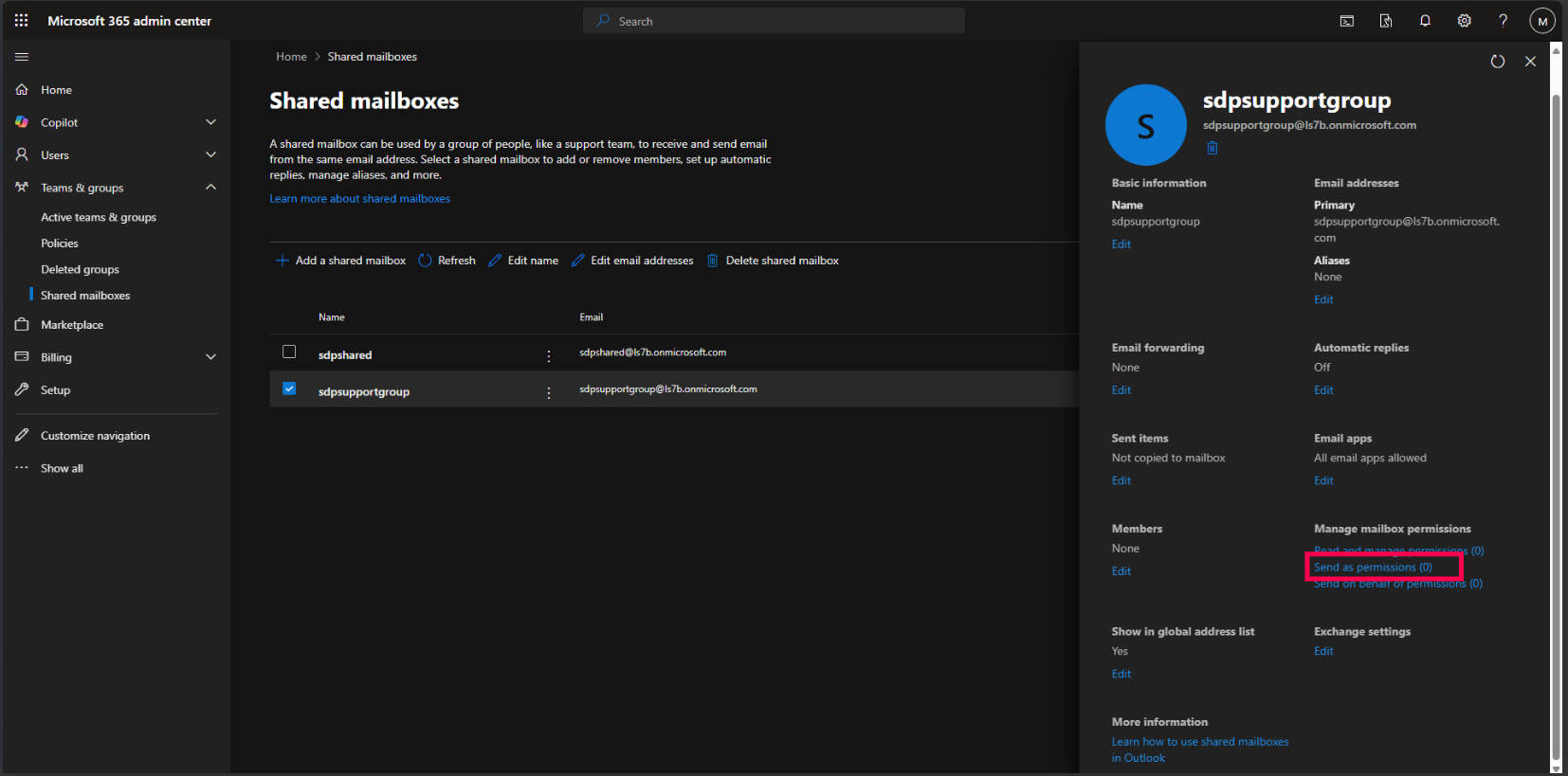Expand the Users navigation section
Image resolution: width=1568 pixels, height=776 pixels.
pyautogui.click(x=210, y=154)
